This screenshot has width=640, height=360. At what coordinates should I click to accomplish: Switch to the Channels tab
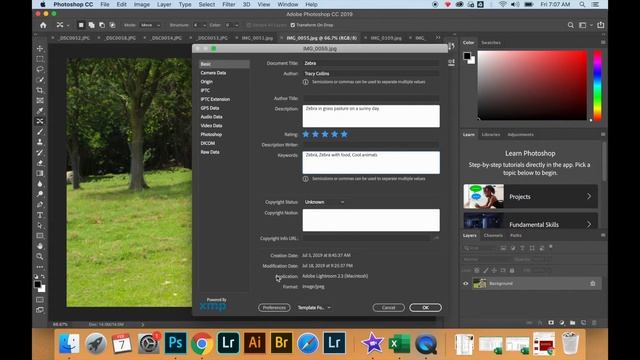pos(493,236)
